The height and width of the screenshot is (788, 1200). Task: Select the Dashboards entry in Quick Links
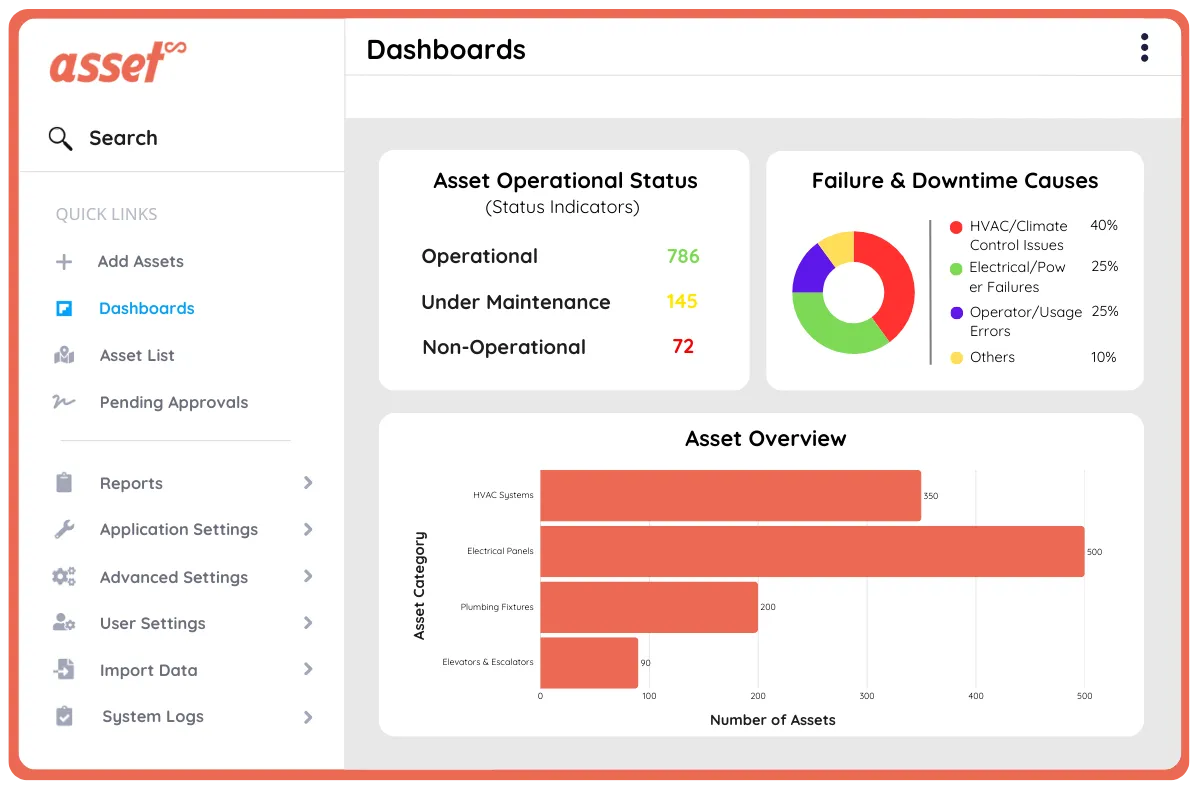click(147, 308)
